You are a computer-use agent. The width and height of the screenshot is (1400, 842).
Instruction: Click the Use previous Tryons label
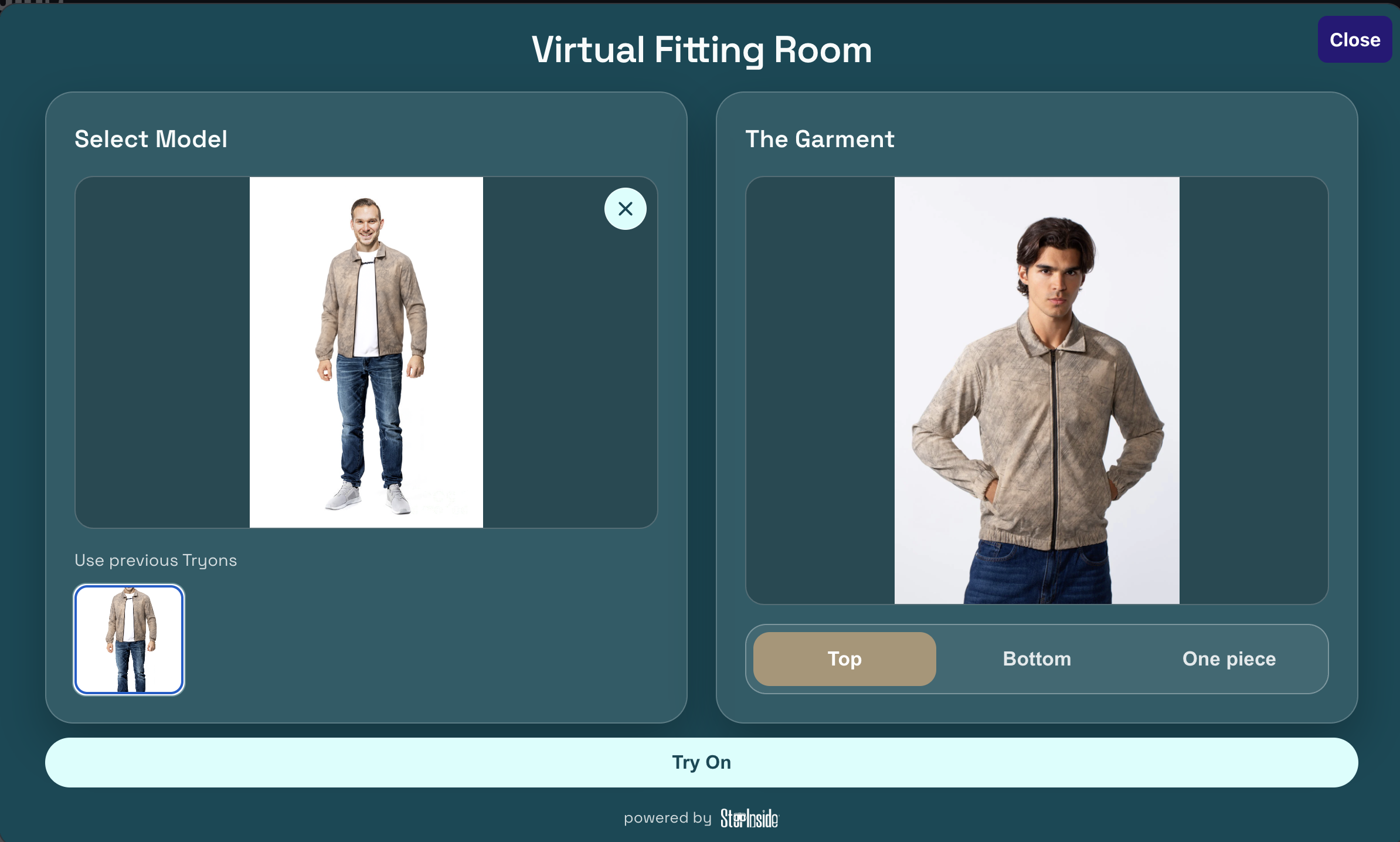pyautogui.click(x=155, y=561)
